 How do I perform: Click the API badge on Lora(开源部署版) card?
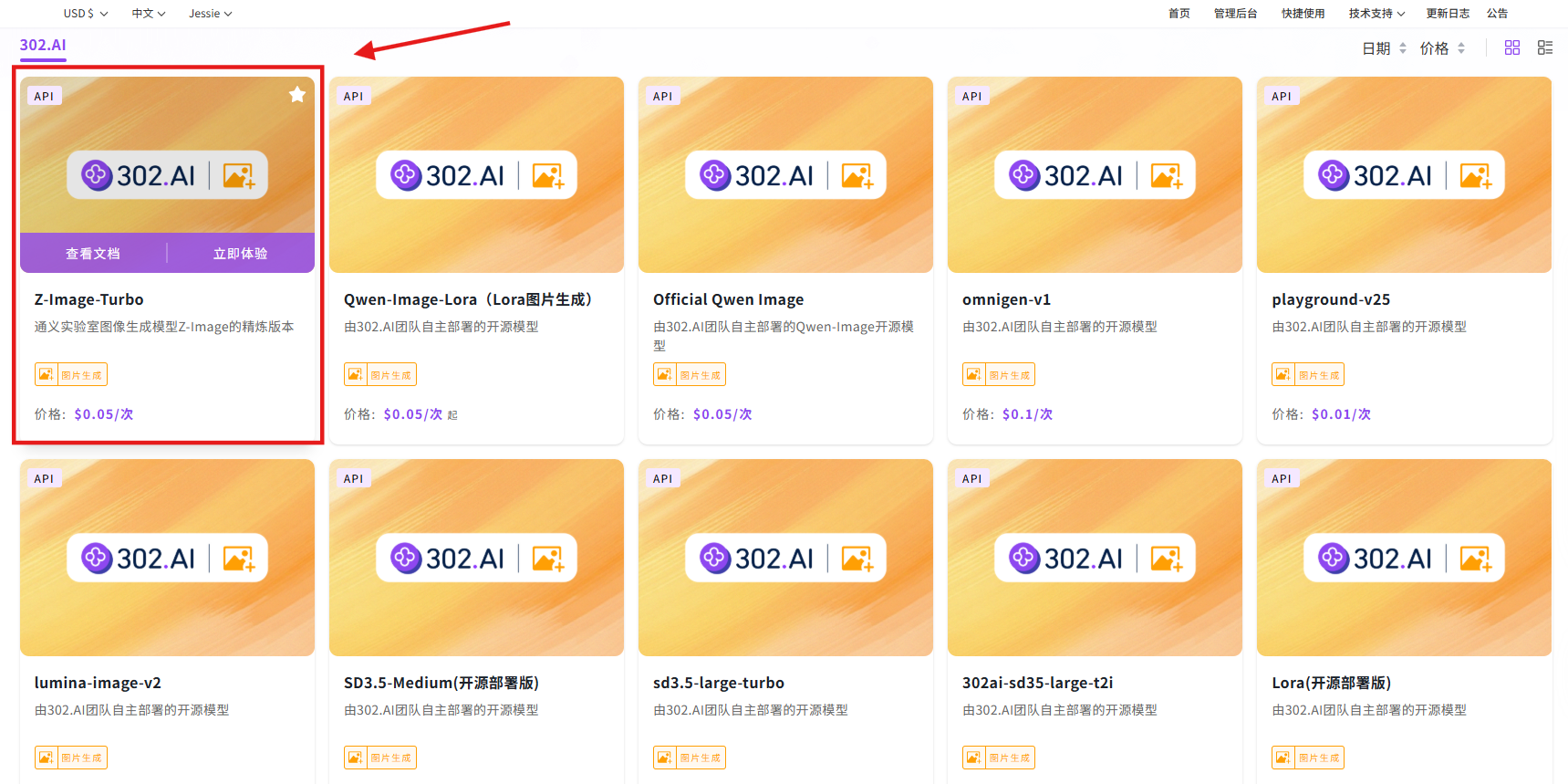(1281, 478)
